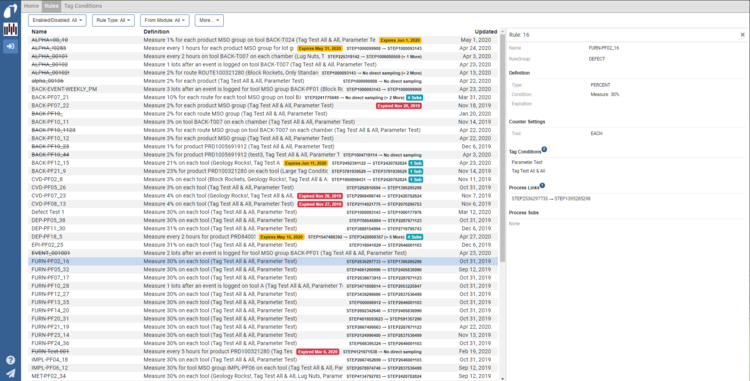
Task: Click the Expires Jun 1, 2020 badge
Action: click(x=400, y=40)
